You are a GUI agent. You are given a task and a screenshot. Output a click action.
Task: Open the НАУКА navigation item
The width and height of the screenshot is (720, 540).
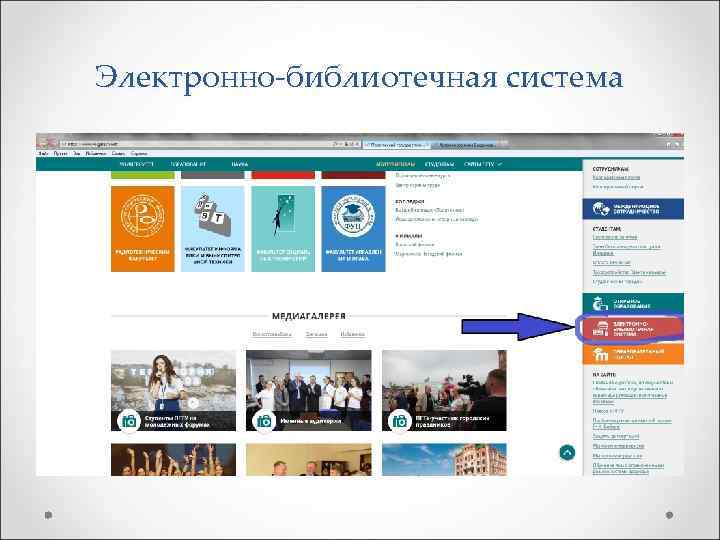pos(240,164)
